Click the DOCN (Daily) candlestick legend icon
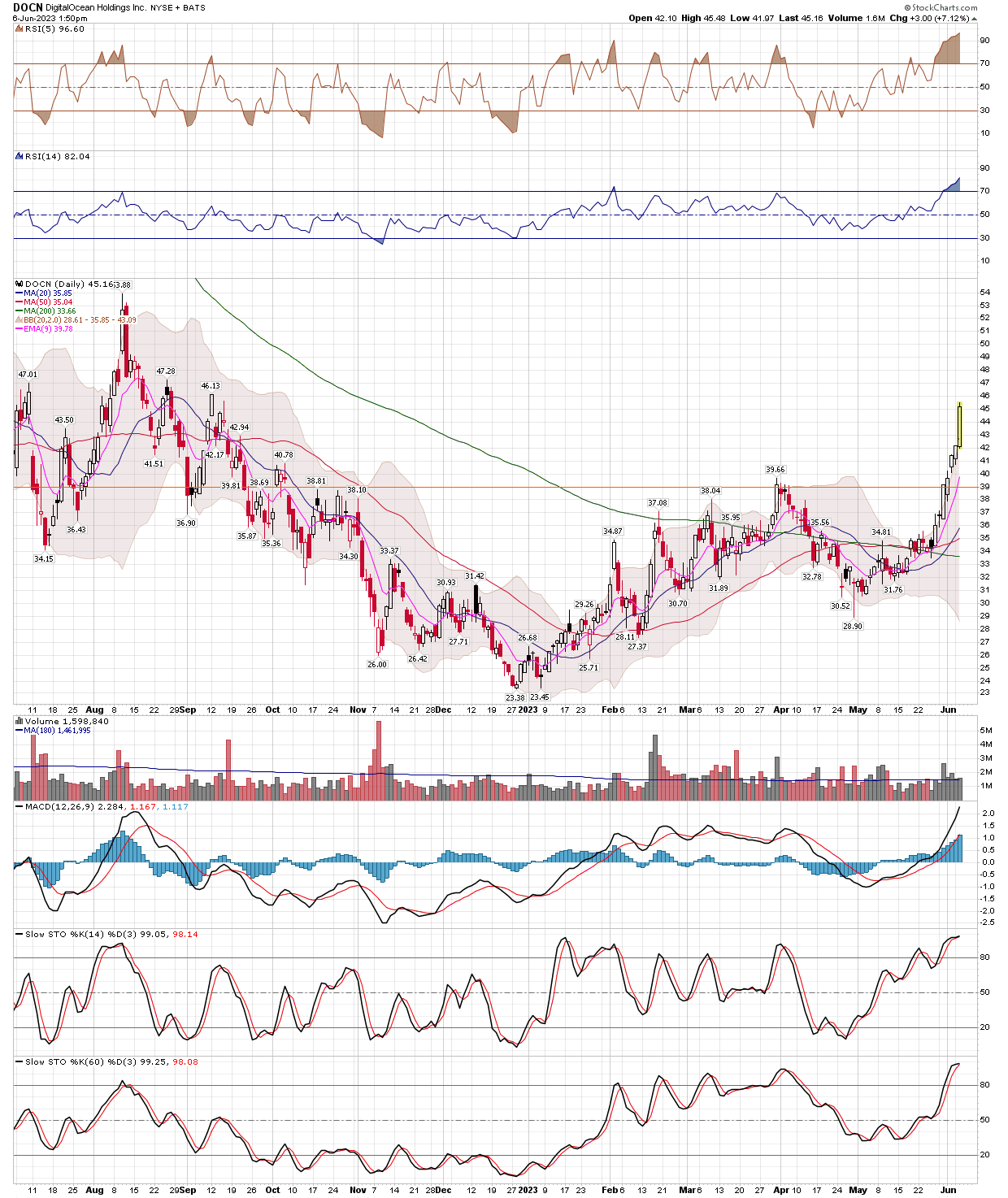Screen dimensions: 1008x1198 point(20,284)
